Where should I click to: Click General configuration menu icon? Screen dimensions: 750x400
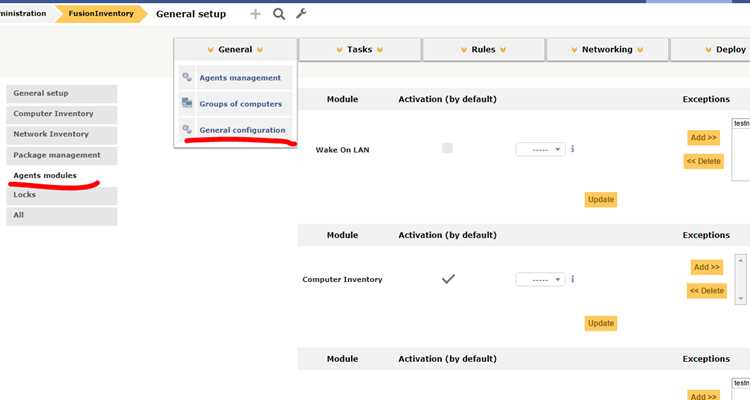(x=187, y=129)
